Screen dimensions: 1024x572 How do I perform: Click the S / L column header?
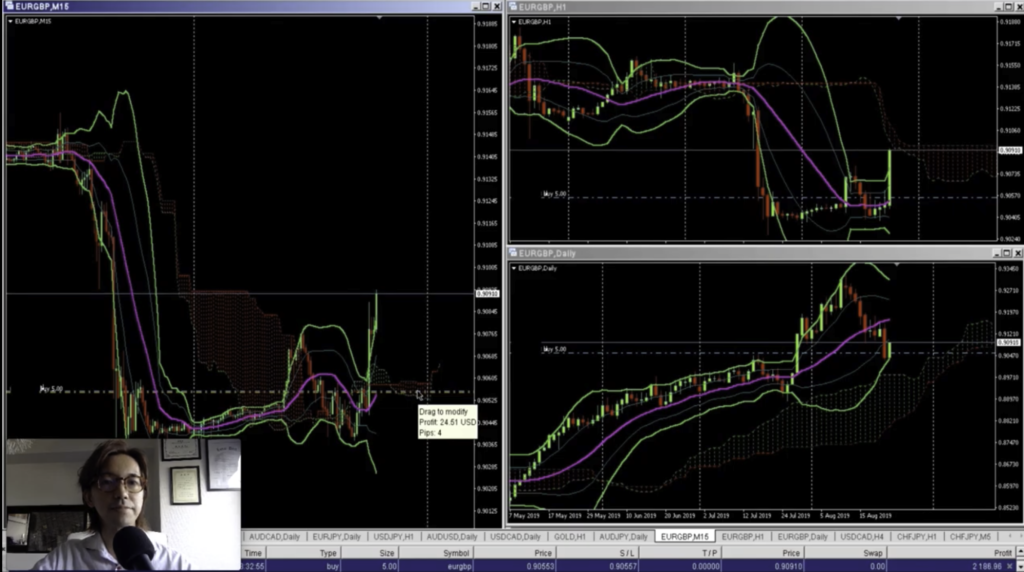coord(596,553)
